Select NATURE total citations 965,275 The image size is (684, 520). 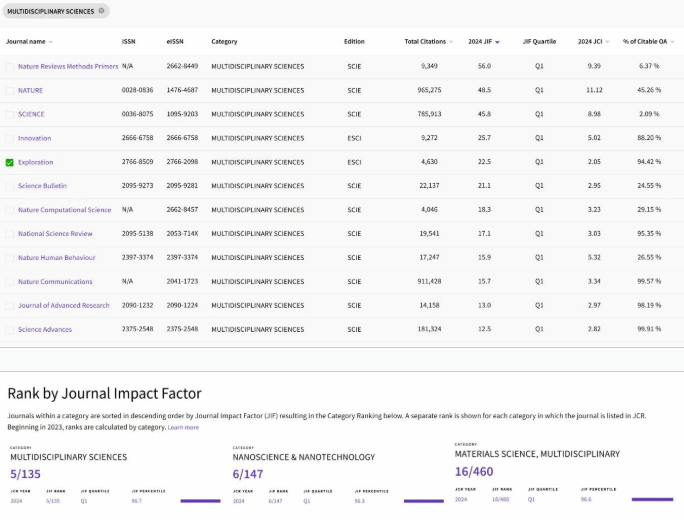[x=429, y=90]
